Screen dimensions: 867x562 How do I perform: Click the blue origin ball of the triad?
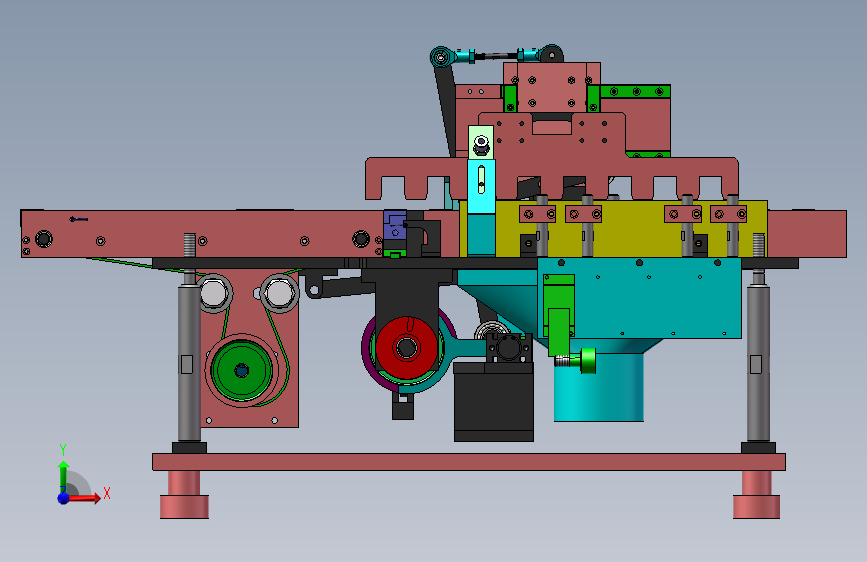pos(64,498)
